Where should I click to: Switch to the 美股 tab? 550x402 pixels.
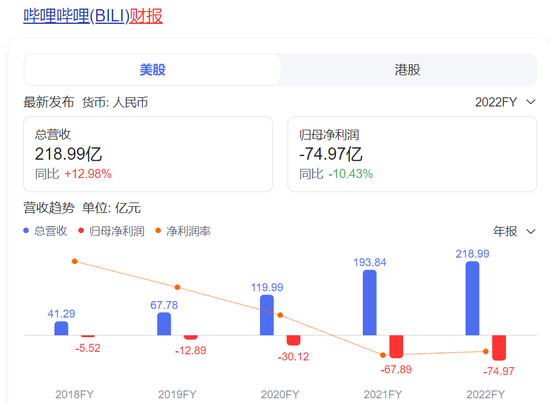click(152, 69)
